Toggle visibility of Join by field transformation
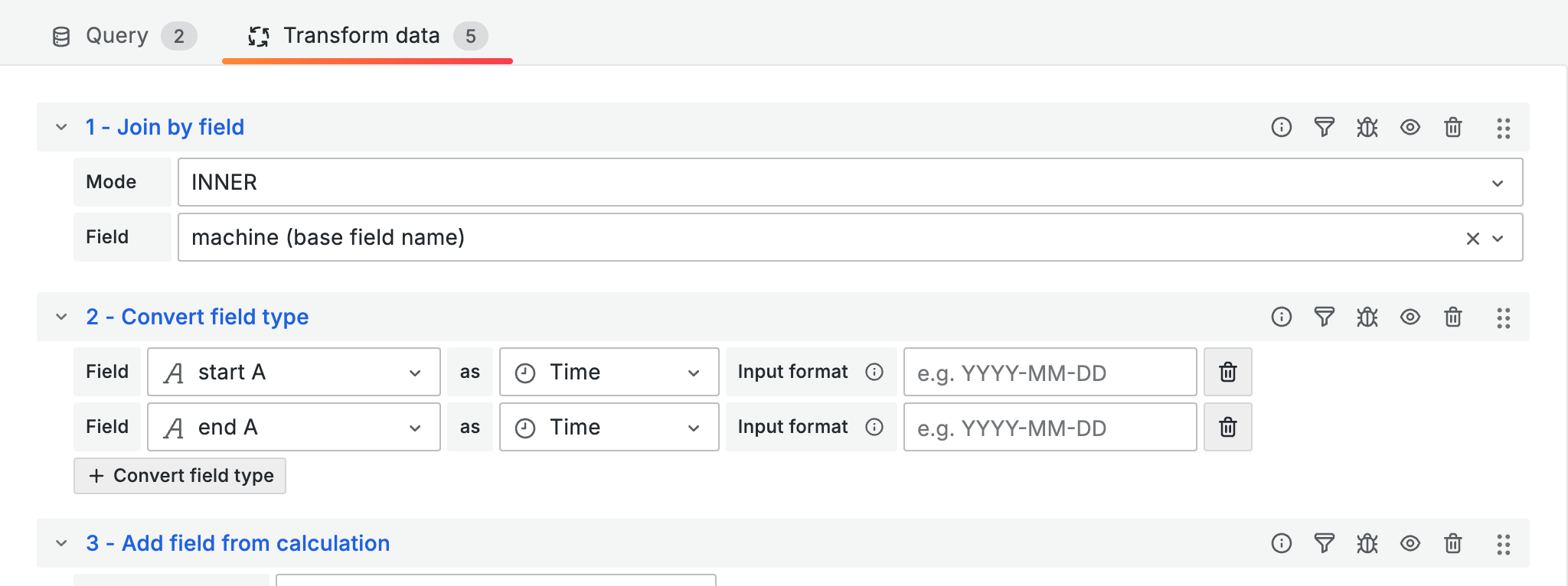Screen dimensions: 1568x586 point(1410,127)
